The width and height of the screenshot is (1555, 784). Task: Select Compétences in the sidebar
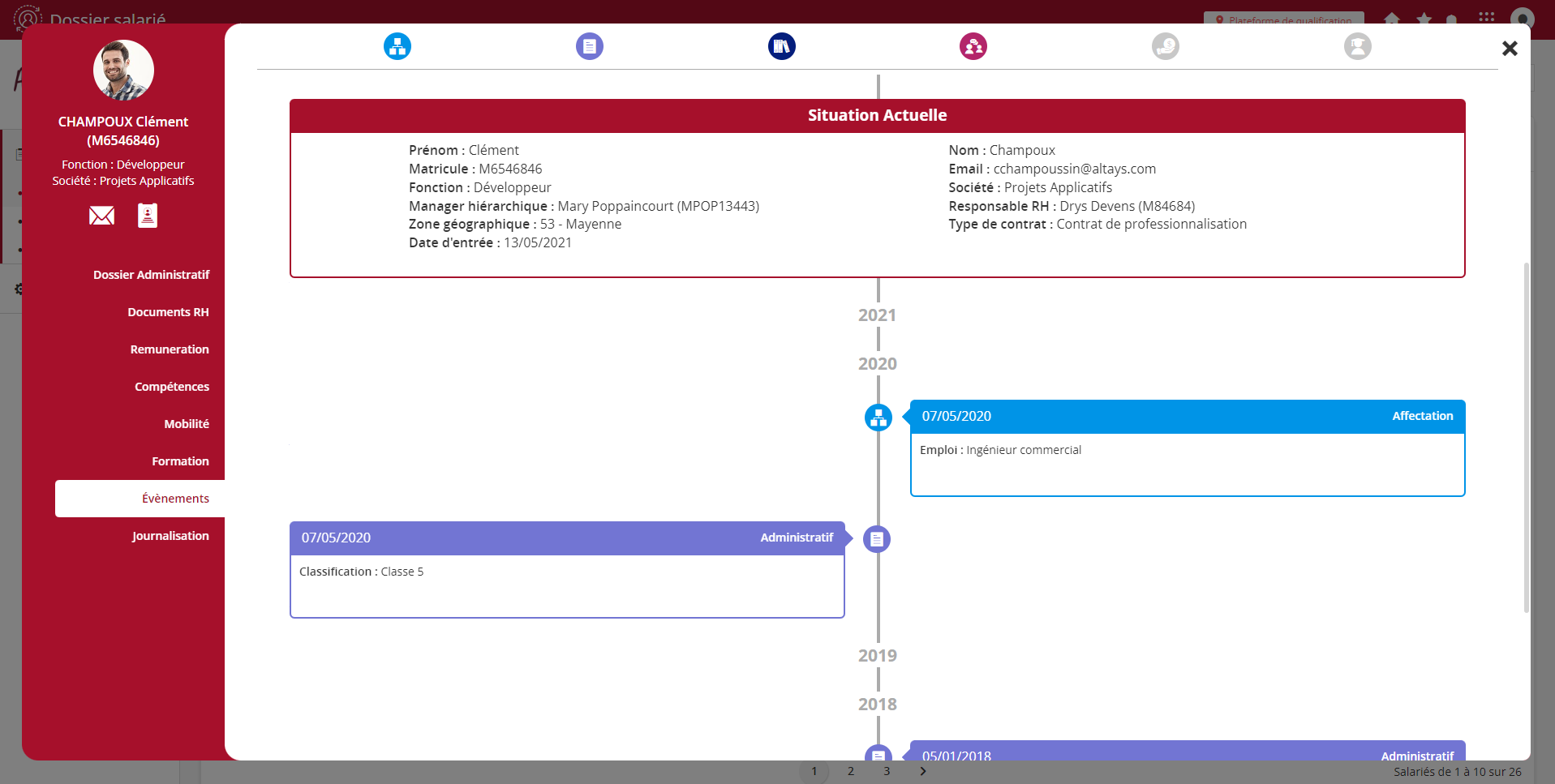click(172, 387)
